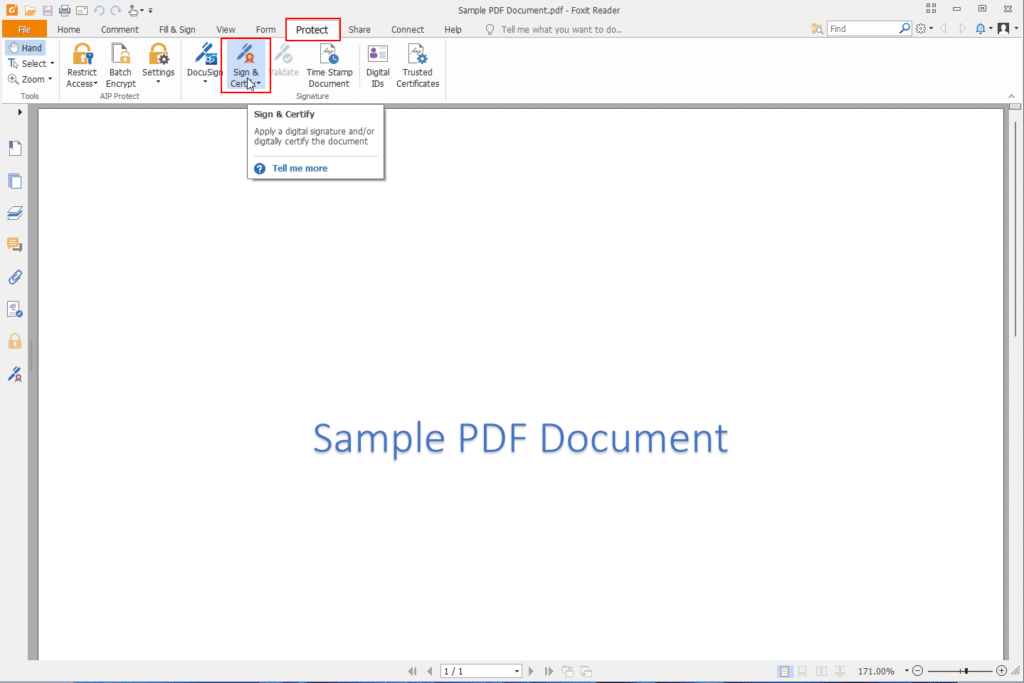This screenshot has height=683, width=1024.
Task: Go to the first page
Action: 412,671
